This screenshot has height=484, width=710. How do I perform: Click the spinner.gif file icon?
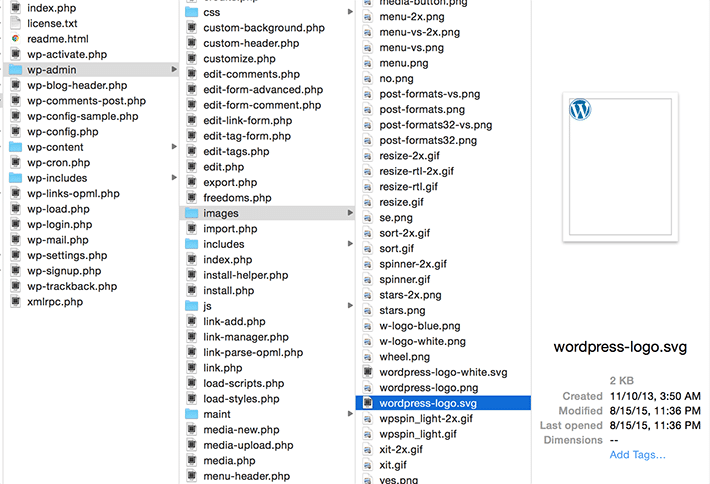click(x=368, y=279)
